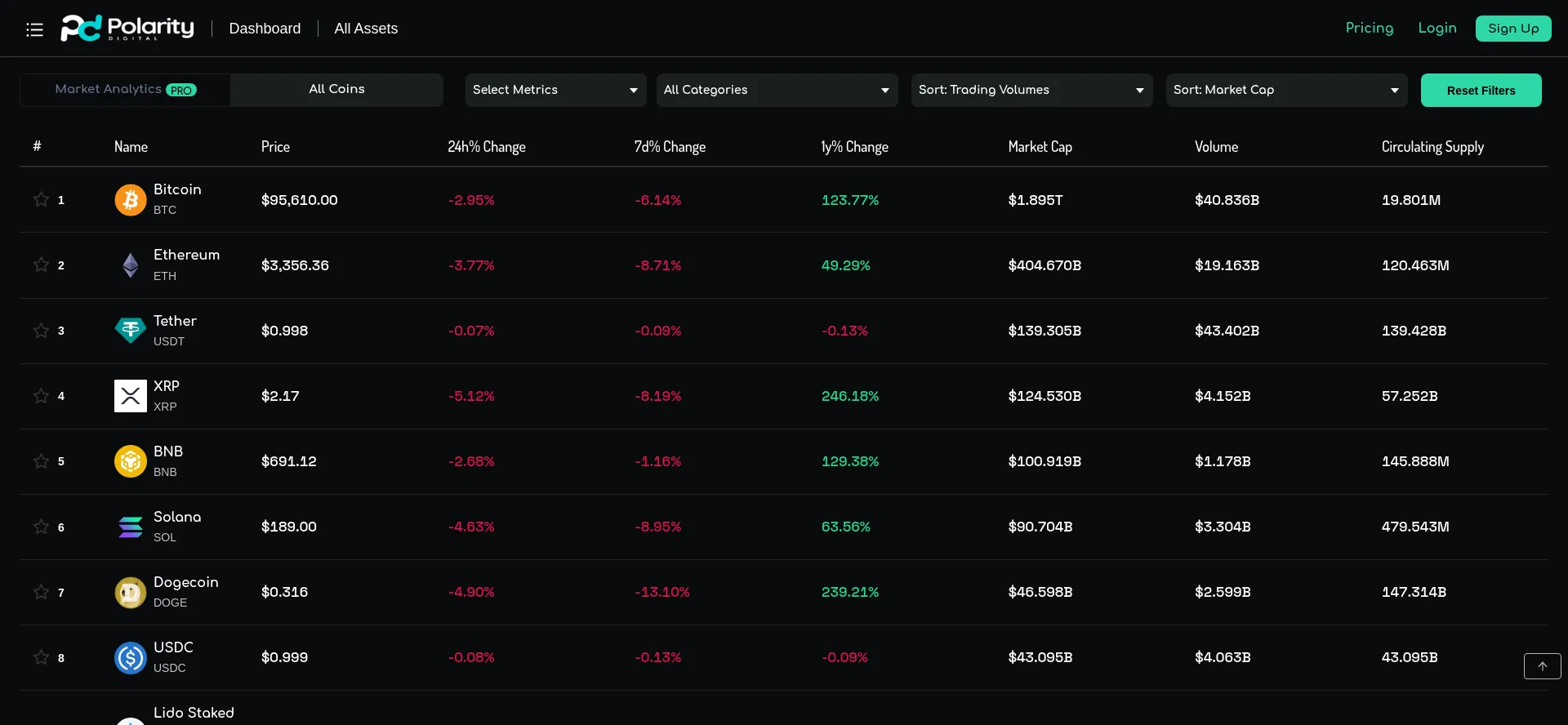Favorite Ethereum with the star icon
The image size is (1568, 725).
coord(41,265)
